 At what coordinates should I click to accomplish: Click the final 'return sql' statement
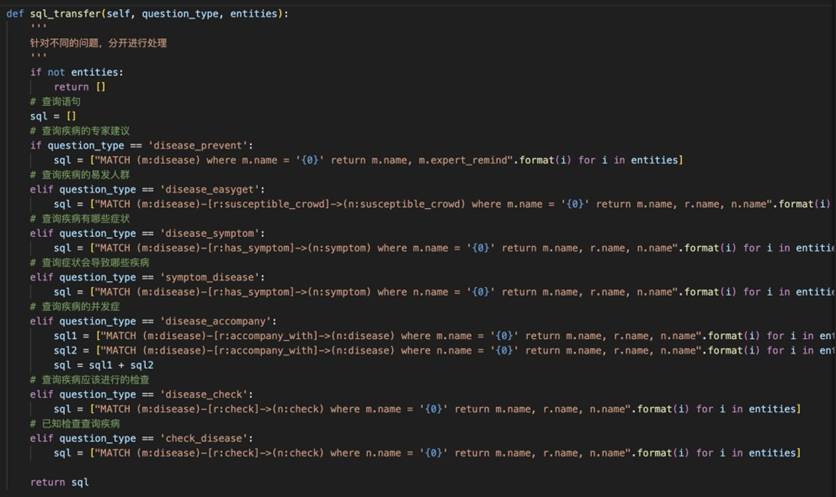pyautogui.click(x=59, y=482)
